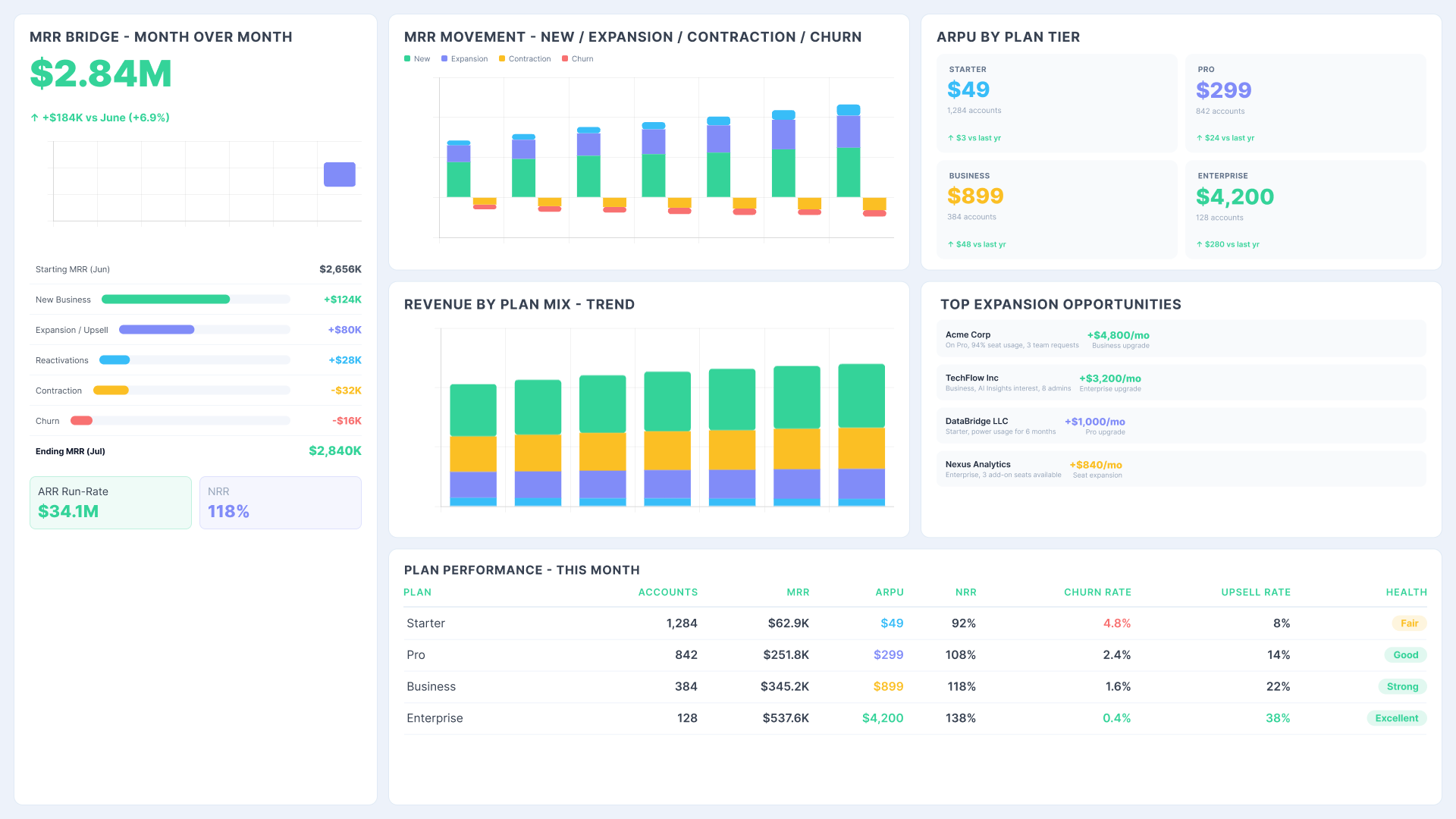The image size is (1456, 819).
Task: Click the Strong health badge
Action: coord(1402,687)
